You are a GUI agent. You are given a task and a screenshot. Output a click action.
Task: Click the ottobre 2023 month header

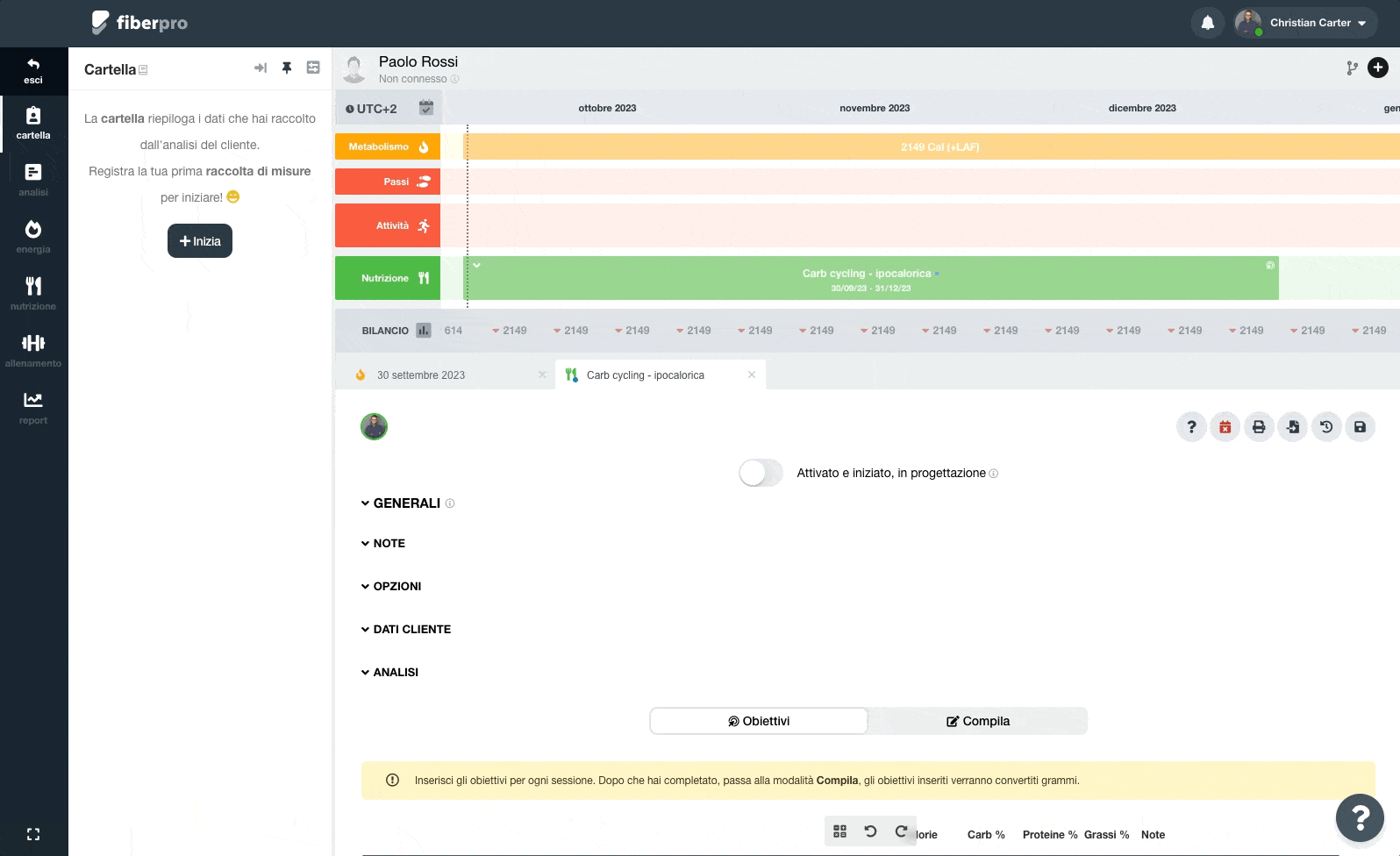pos(607,108)
